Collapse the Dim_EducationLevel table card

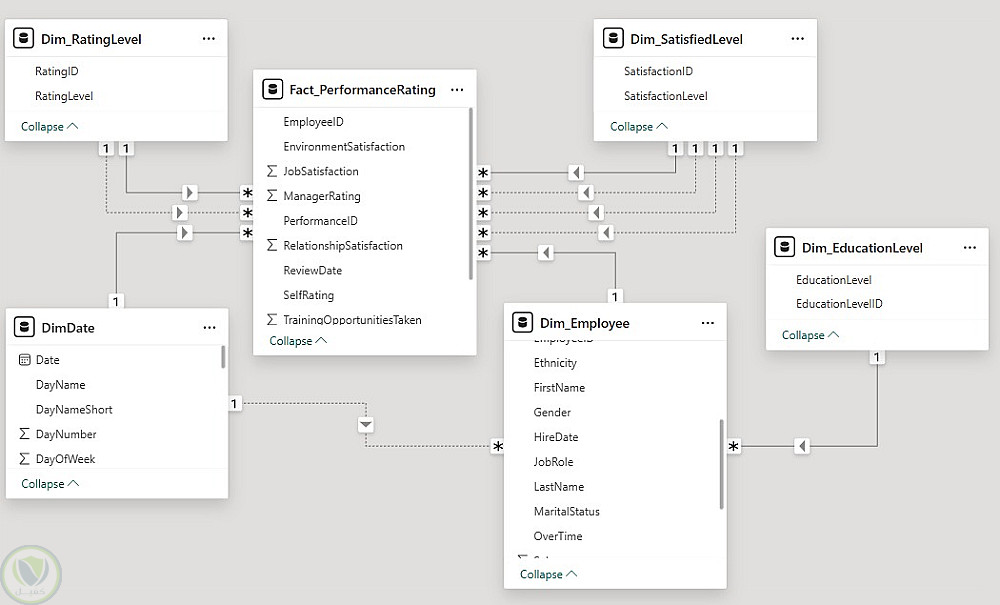(x=810, y=335)
